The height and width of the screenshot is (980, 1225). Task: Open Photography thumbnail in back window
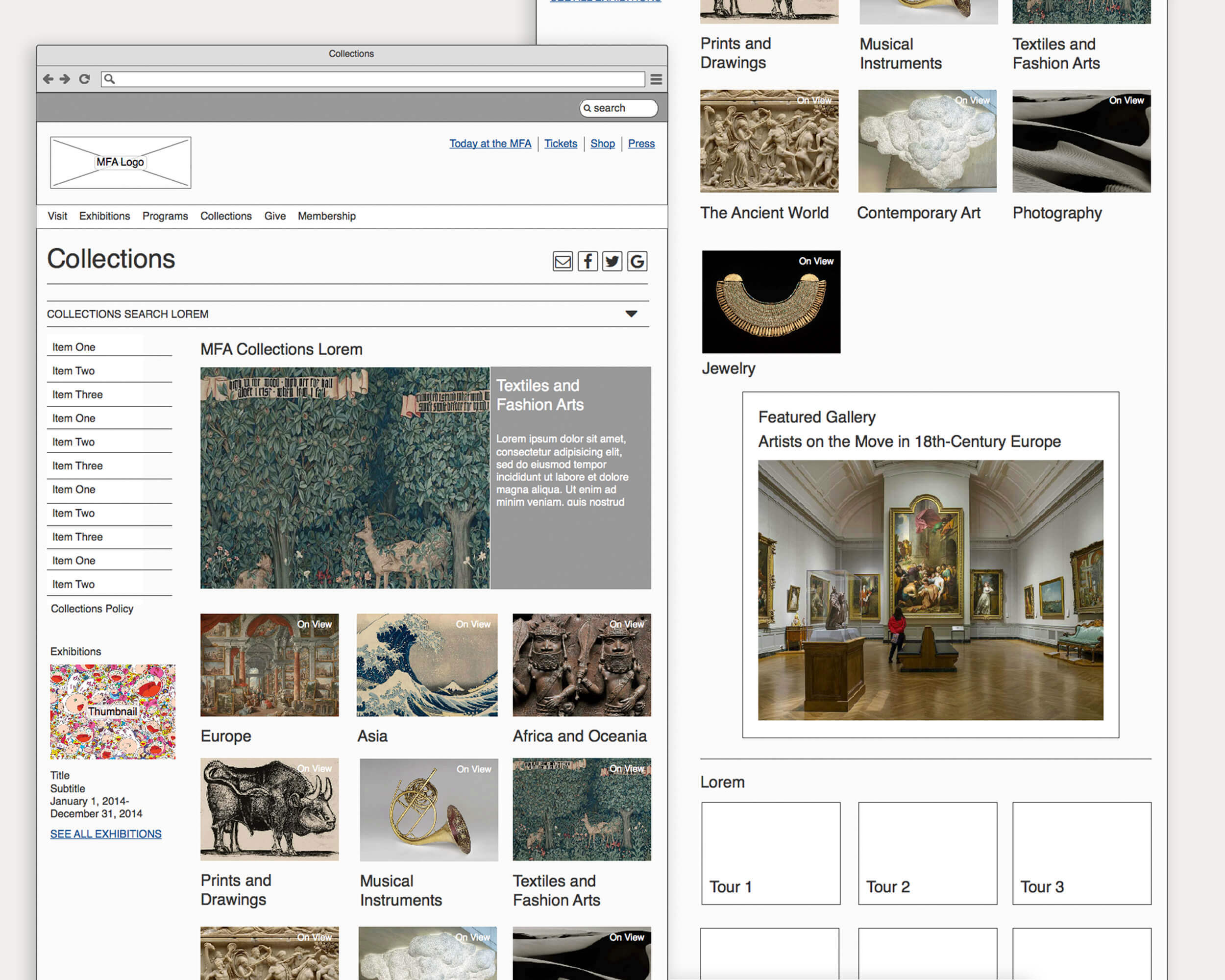tap(1082, 141)
